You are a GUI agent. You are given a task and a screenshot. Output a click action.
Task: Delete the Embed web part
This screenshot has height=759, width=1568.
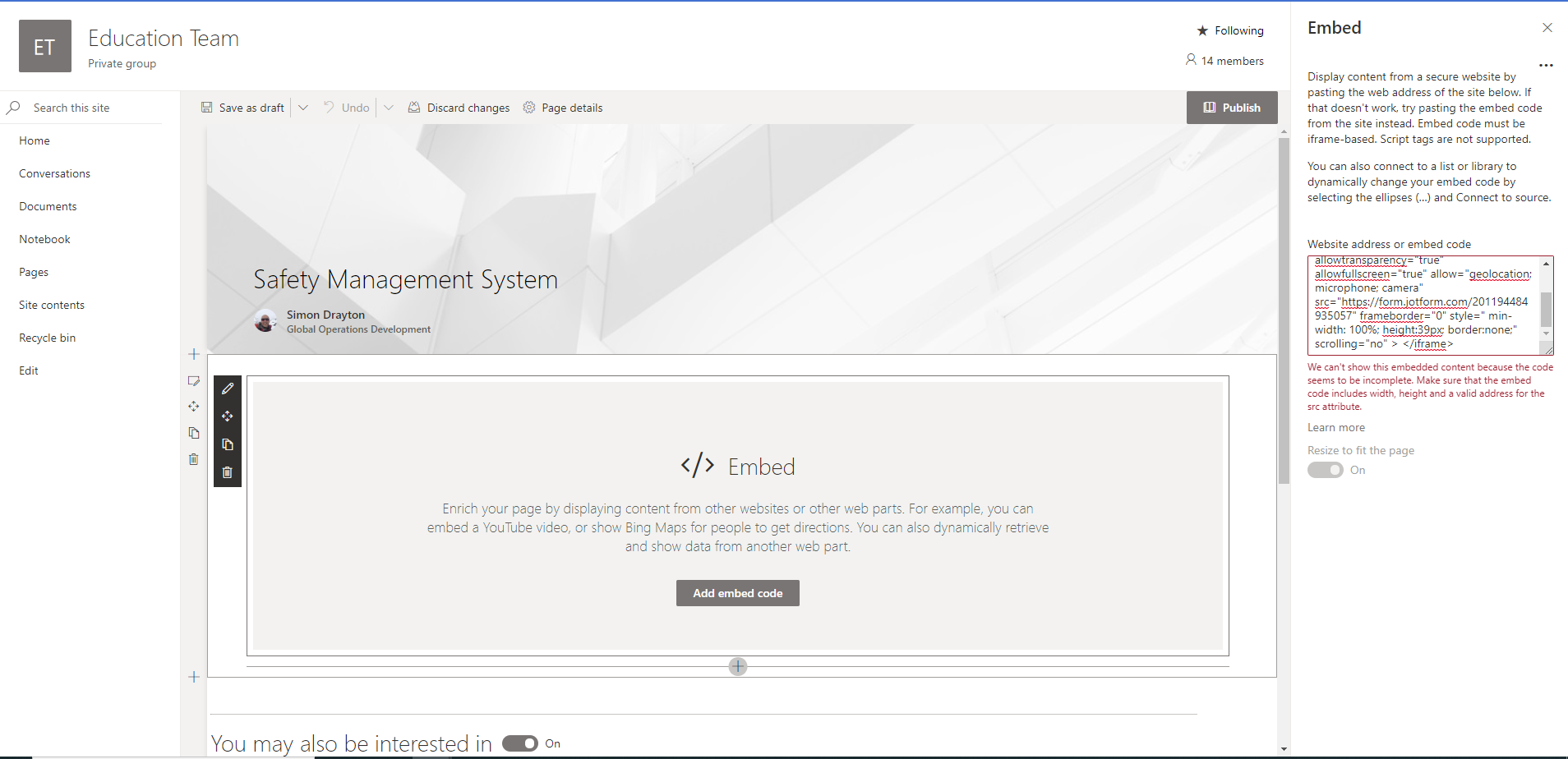(228, 472)
